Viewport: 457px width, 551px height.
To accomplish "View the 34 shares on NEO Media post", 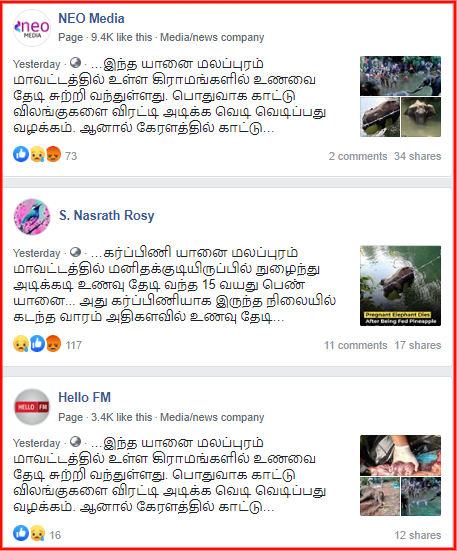I will tap(417, 156).
